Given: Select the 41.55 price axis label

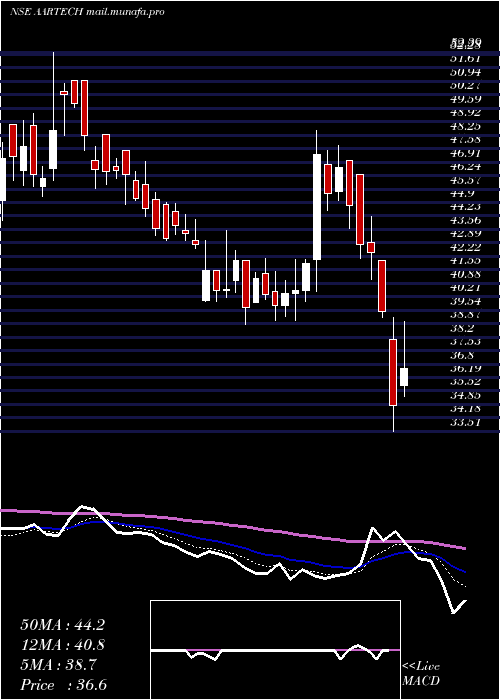Looking at the screenshot, I should point(466,261).
